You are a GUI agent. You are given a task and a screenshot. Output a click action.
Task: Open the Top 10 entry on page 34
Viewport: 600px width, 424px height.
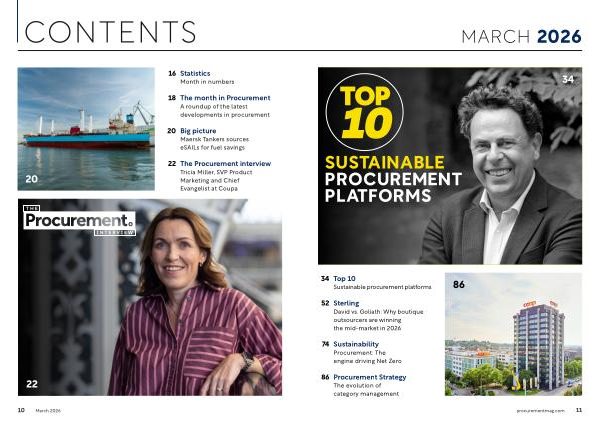pyautogui.click(x=345, y=277)
